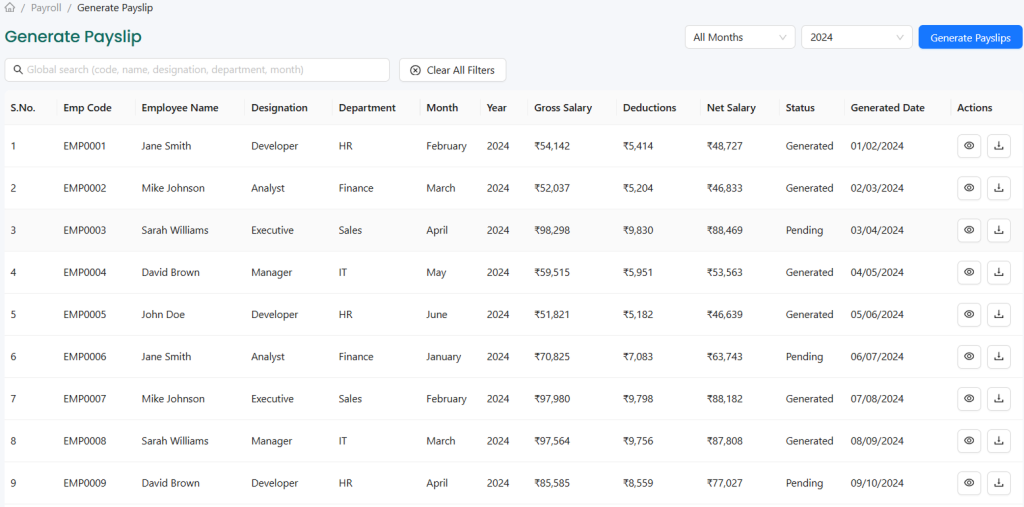
Task: View payslip for EMP0001 Jane Smith
Action: [968, 146]
